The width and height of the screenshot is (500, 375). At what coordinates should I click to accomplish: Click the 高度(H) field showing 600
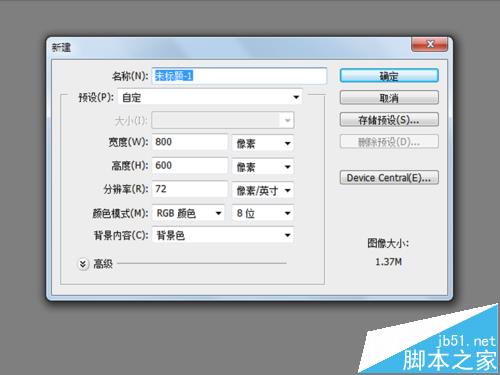[x=190, y=166]
